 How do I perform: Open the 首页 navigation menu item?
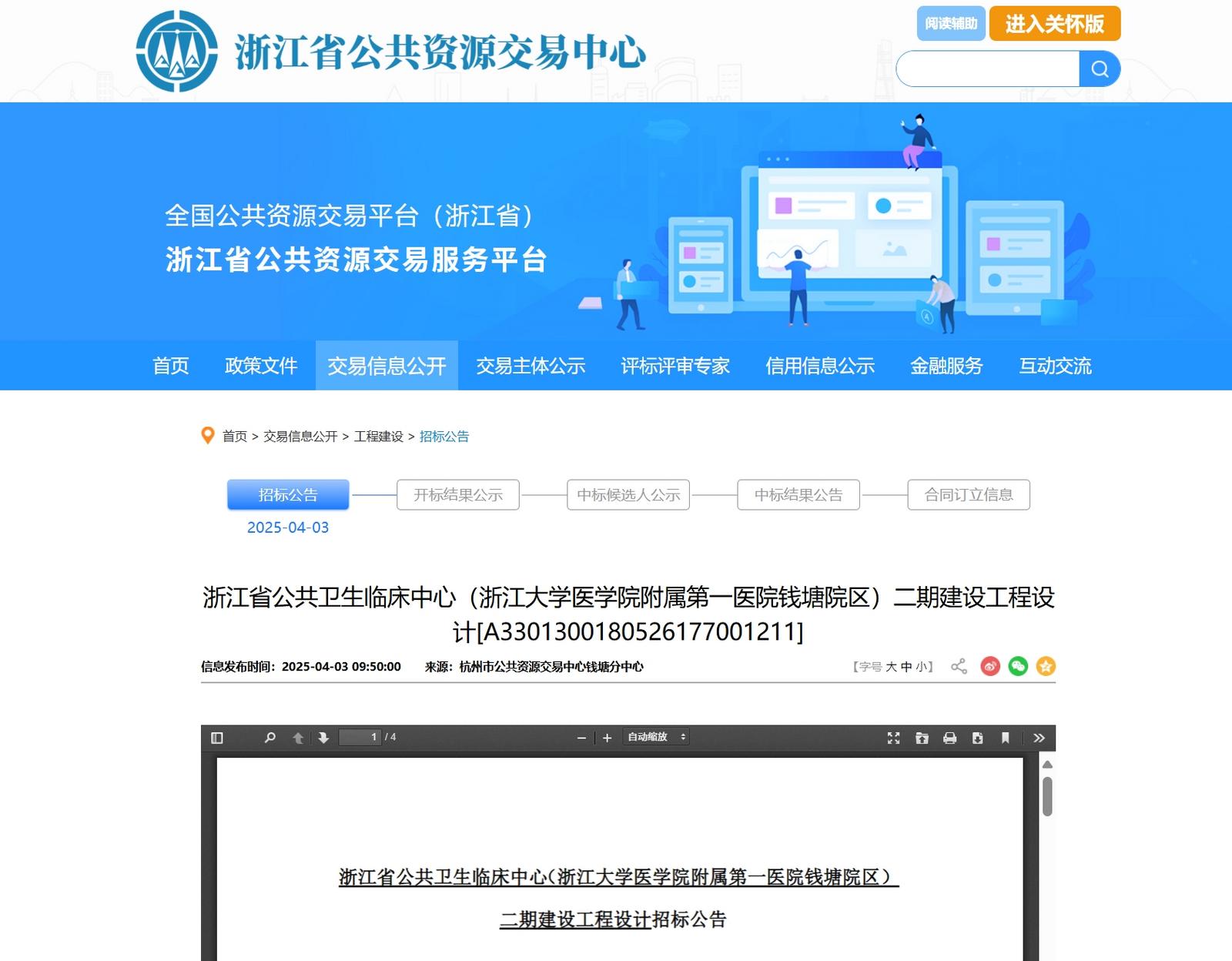[x=171, y=366]
